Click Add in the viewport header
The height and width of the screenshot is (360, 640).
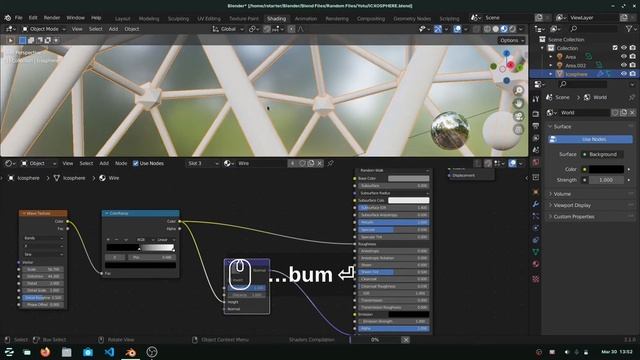(113, 29)
